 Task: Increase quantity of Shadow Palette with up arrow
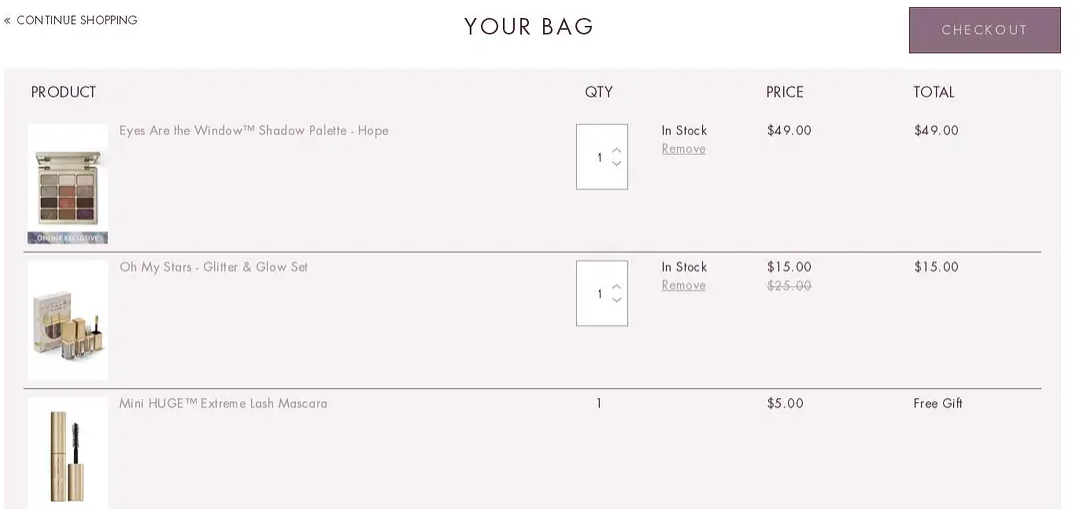click(616, 150)
